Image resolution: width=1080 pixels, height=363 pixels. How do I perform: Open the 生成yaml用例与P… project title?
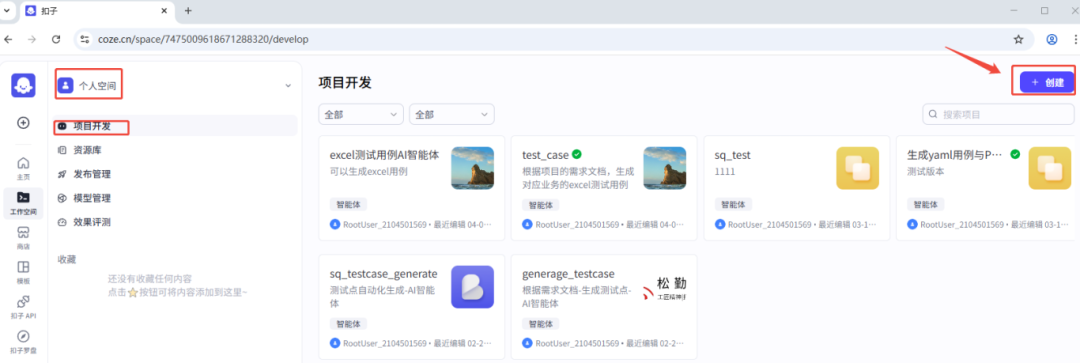pyautogui.click(x=955, y=155)
